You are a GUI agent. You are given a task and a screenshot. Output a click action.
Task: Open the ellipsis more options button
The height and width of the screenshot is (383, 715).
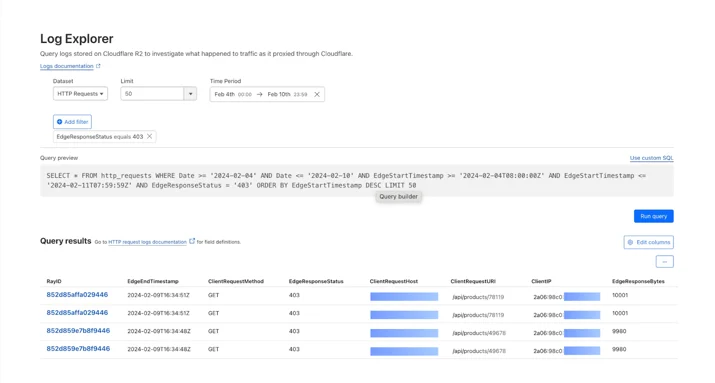click(664, 262)
